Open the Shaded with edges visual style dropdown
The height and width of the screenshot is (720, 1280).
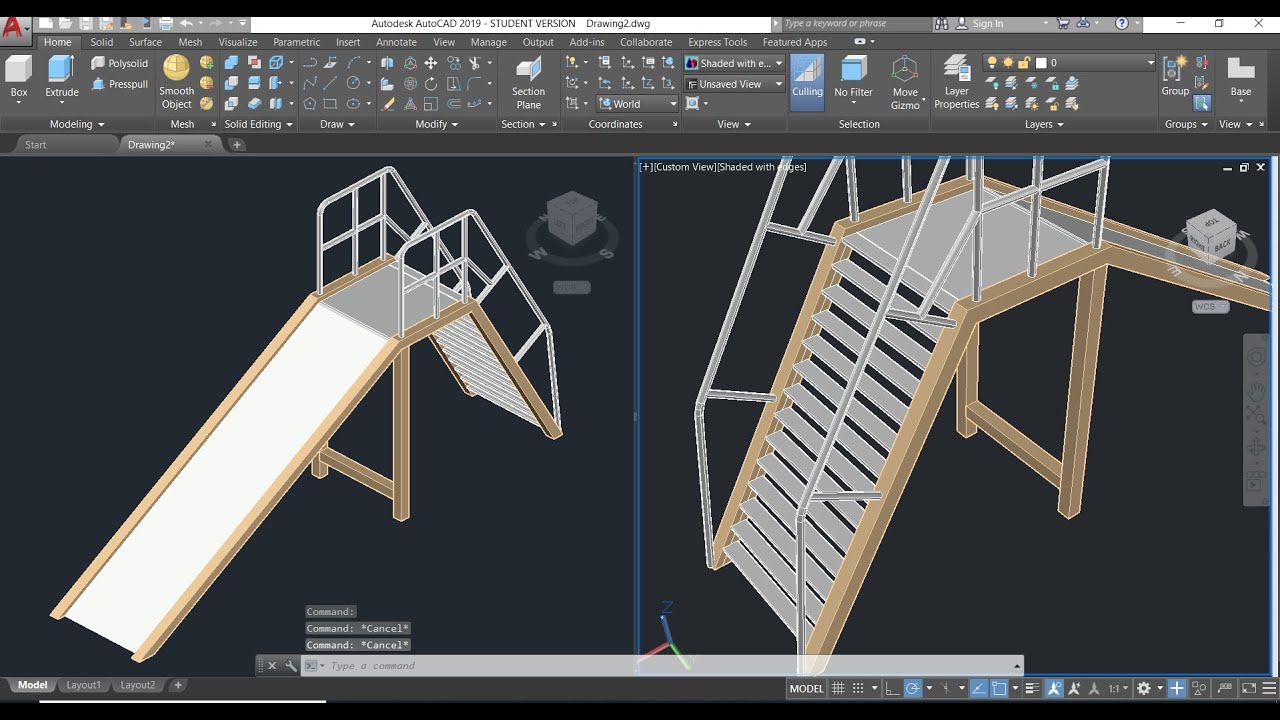click(x=734, y=63)
